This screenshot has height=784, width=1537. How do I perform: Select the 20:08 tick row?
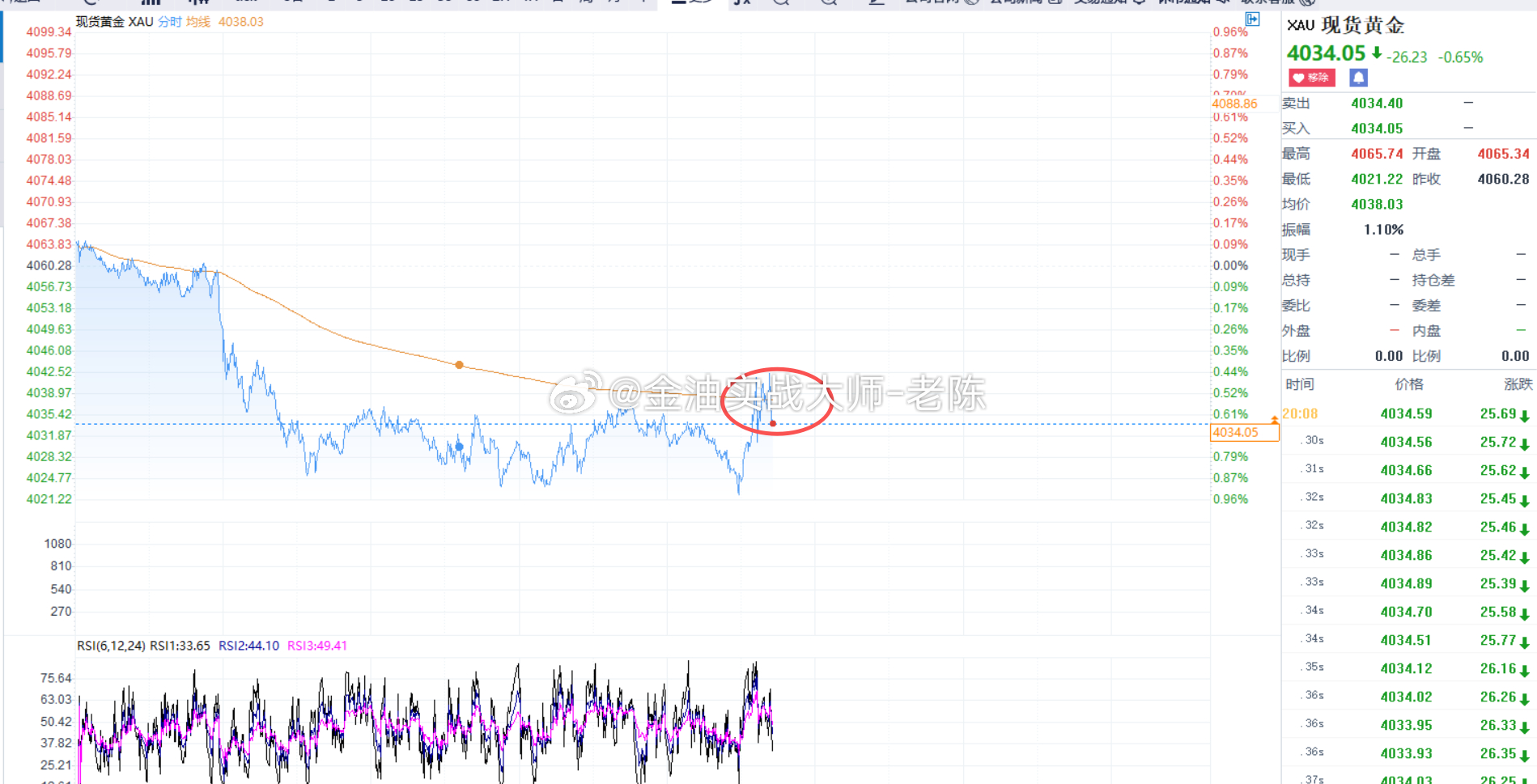(1408, 413)
